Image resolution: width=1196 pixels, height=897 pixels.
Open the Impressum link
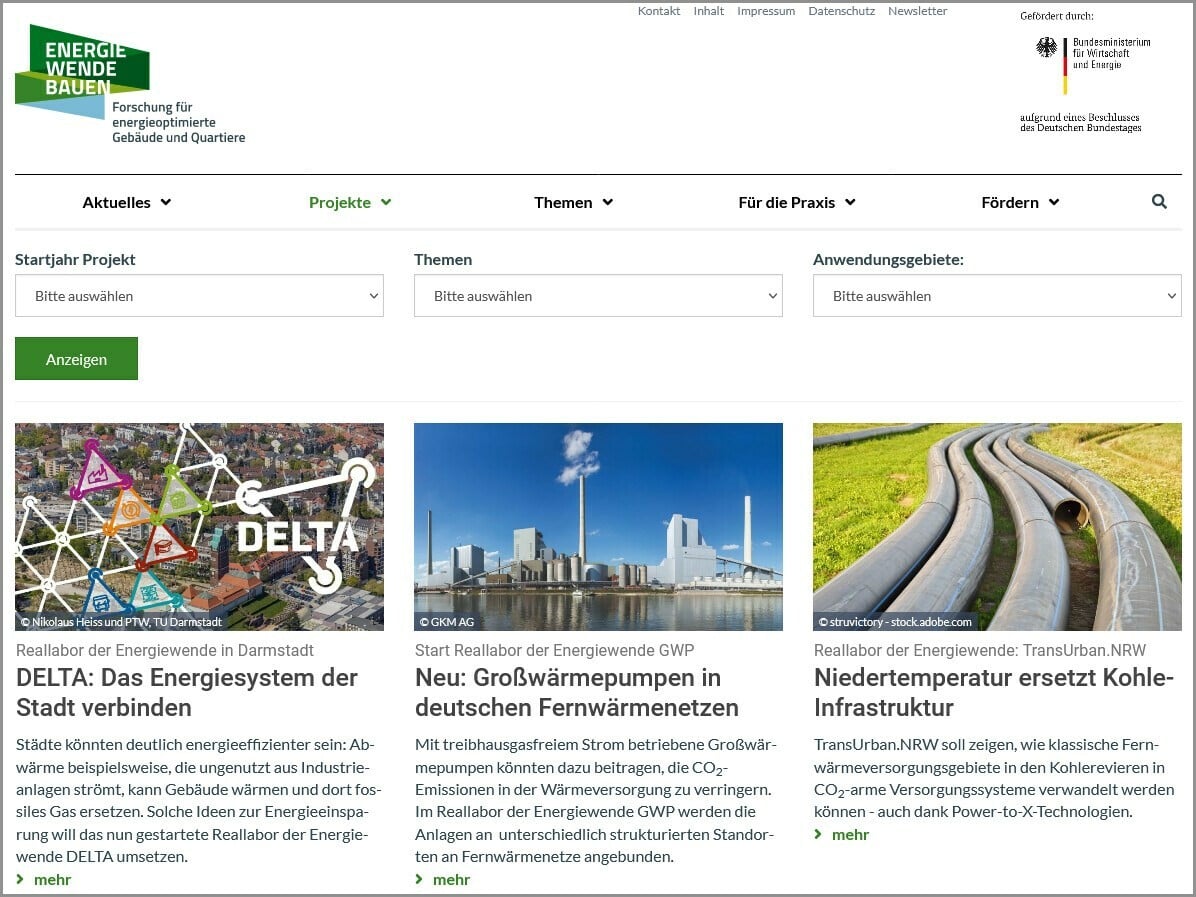tap(766, 11)
